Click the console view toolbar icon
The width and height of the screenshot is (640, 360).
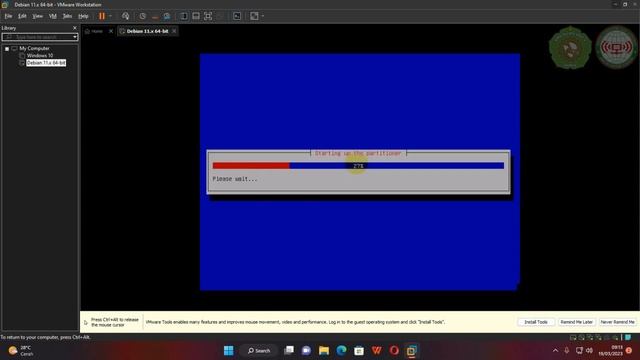[237, 16]
